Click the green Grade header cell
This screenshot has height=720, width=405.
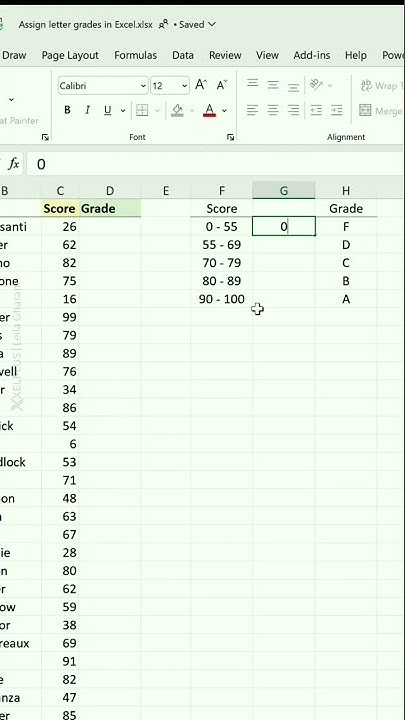[110, 208]
